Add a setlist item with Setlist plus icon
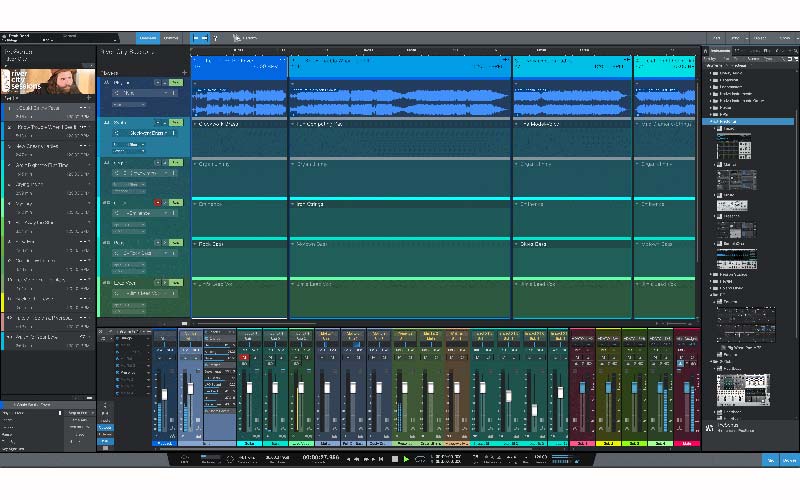800x500 pixels. (89, 97)
